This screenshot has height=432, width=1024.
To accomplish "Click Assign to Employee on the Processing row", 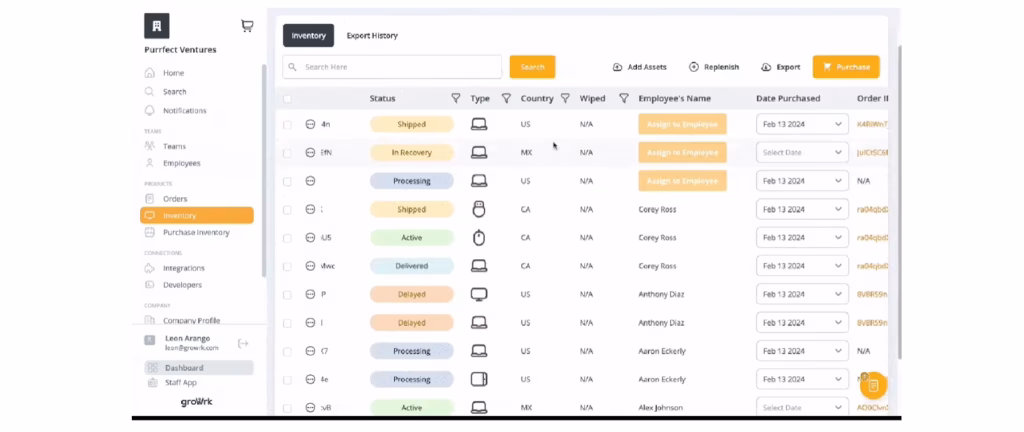I will coord(682,181).
